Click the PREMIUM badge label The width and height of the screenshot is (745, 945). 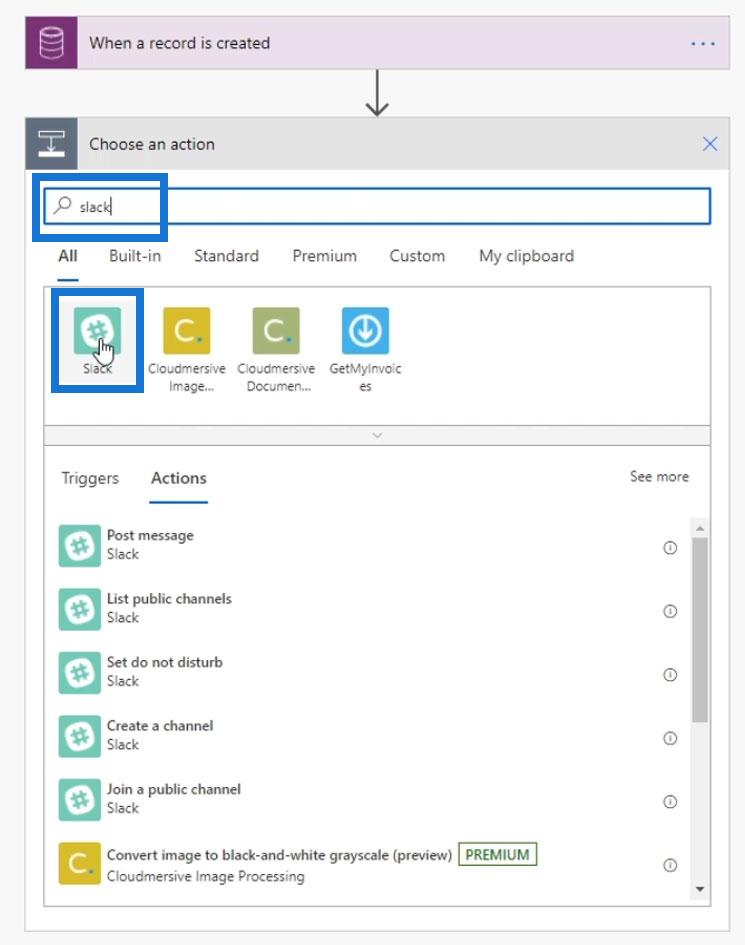coord(497,855)
